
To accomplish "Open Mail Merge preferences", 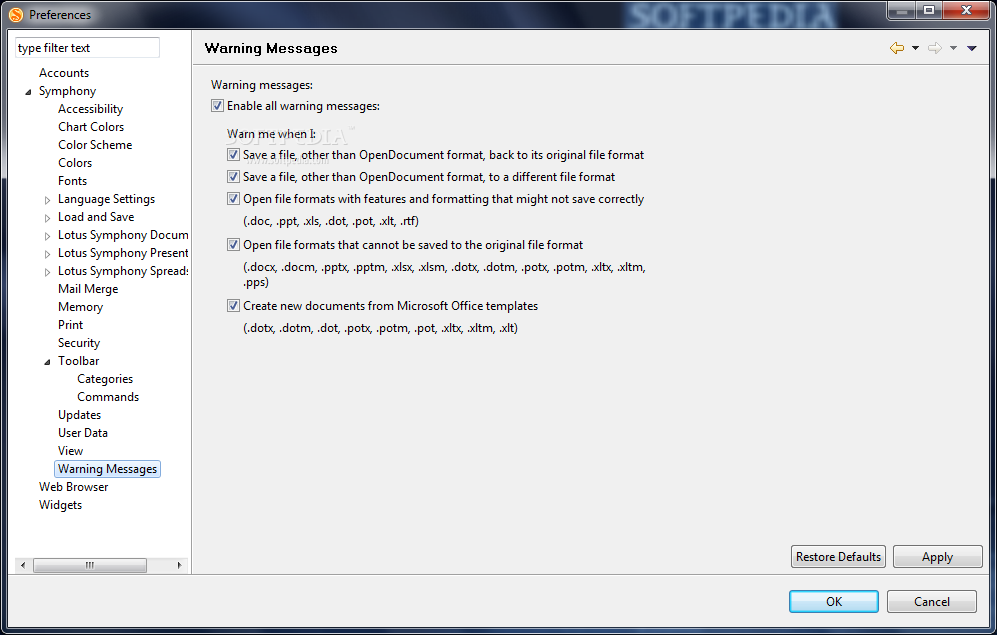I will click(88, 289).
